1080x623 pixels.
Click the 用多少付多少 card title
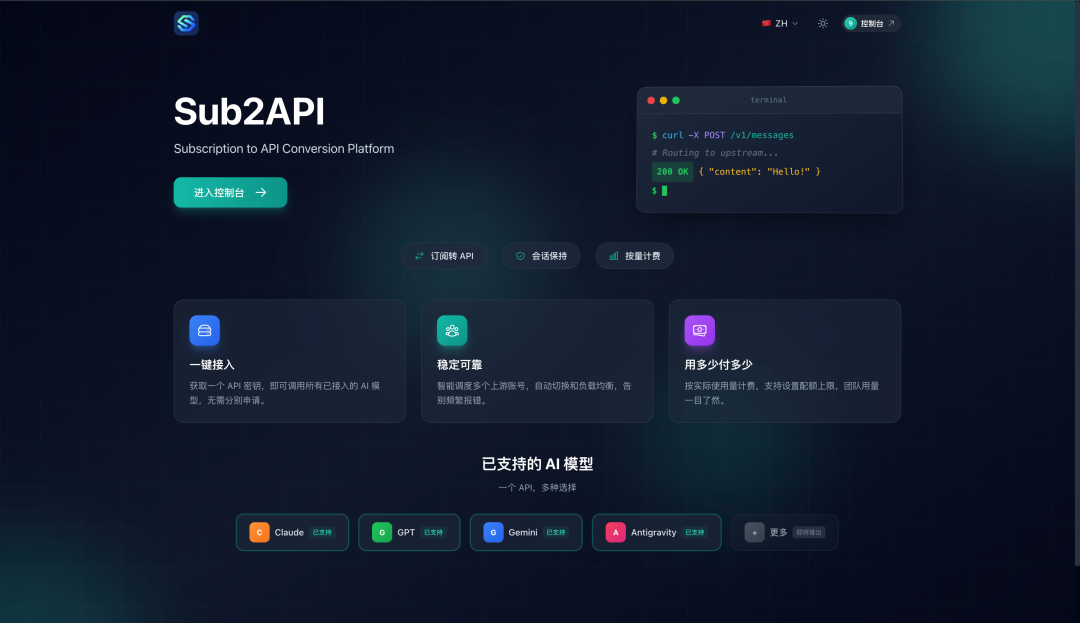(x=718, y=365)
